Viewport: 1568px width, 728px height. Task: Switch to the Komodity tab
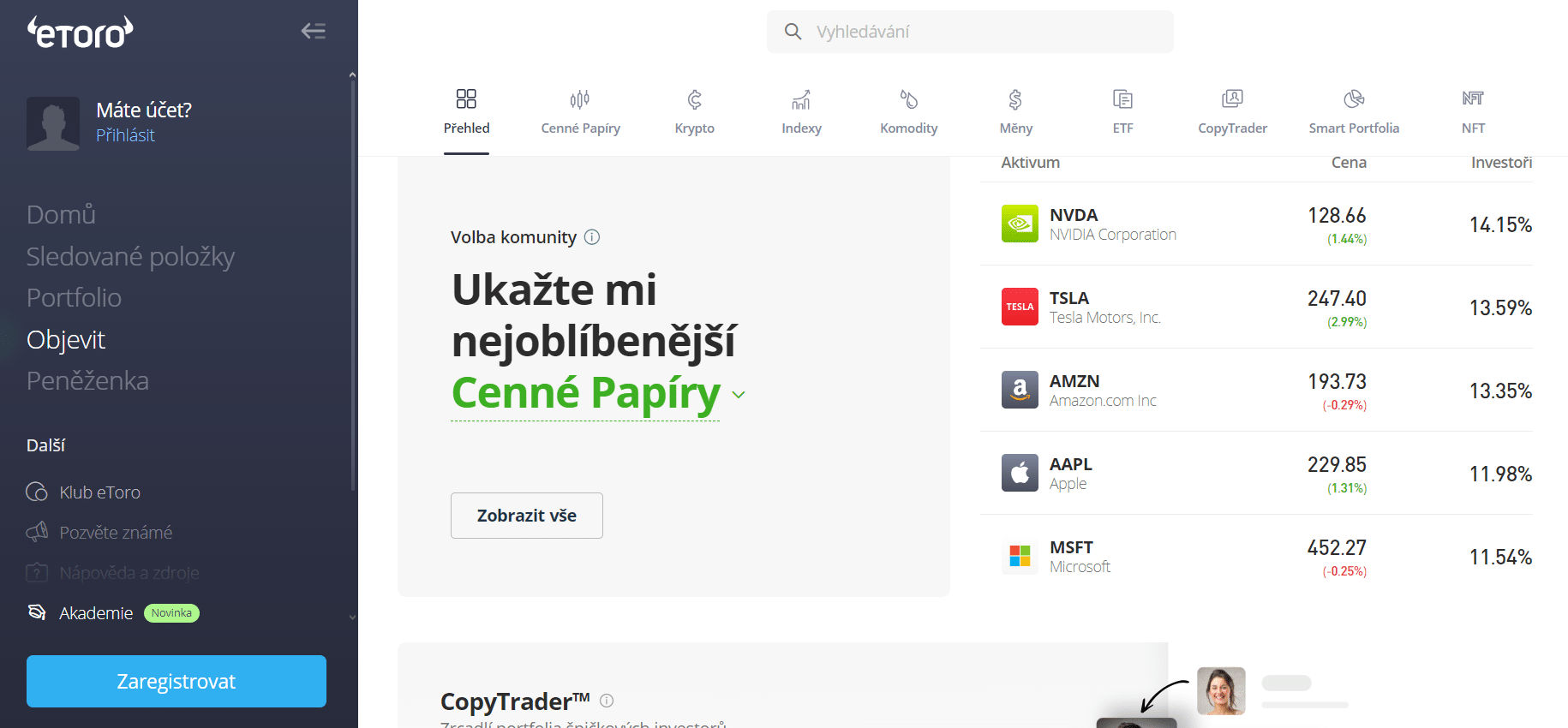pos(909,114)
